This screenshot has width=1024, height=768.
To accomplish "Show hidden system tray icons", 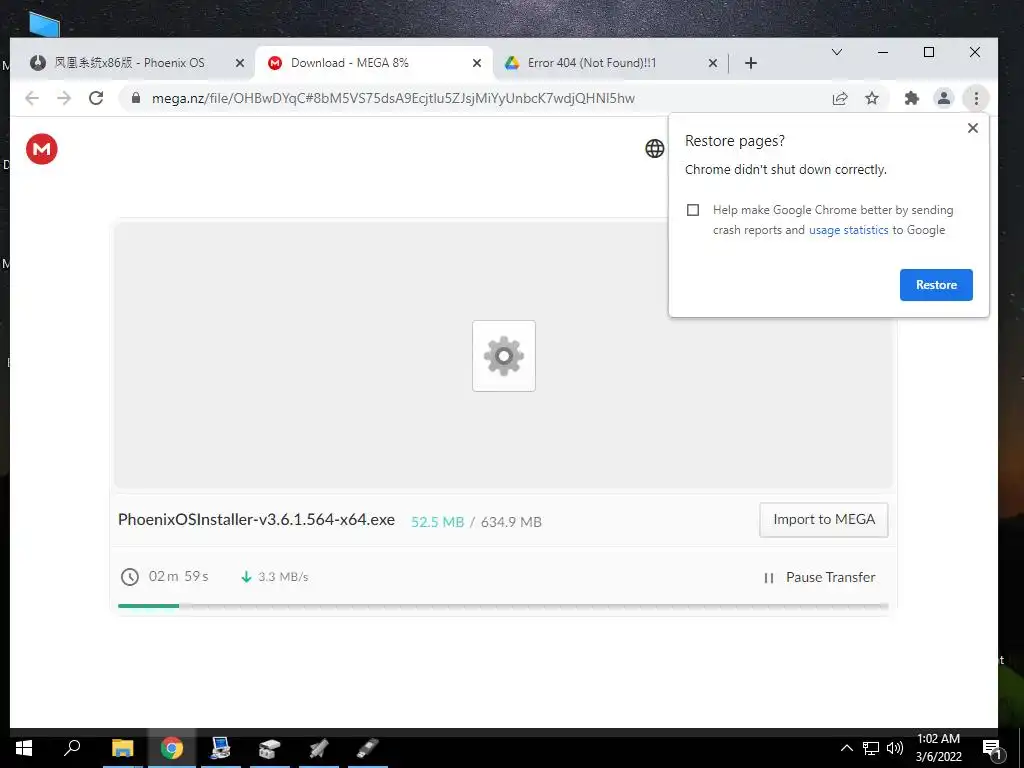I will (846, 748).
